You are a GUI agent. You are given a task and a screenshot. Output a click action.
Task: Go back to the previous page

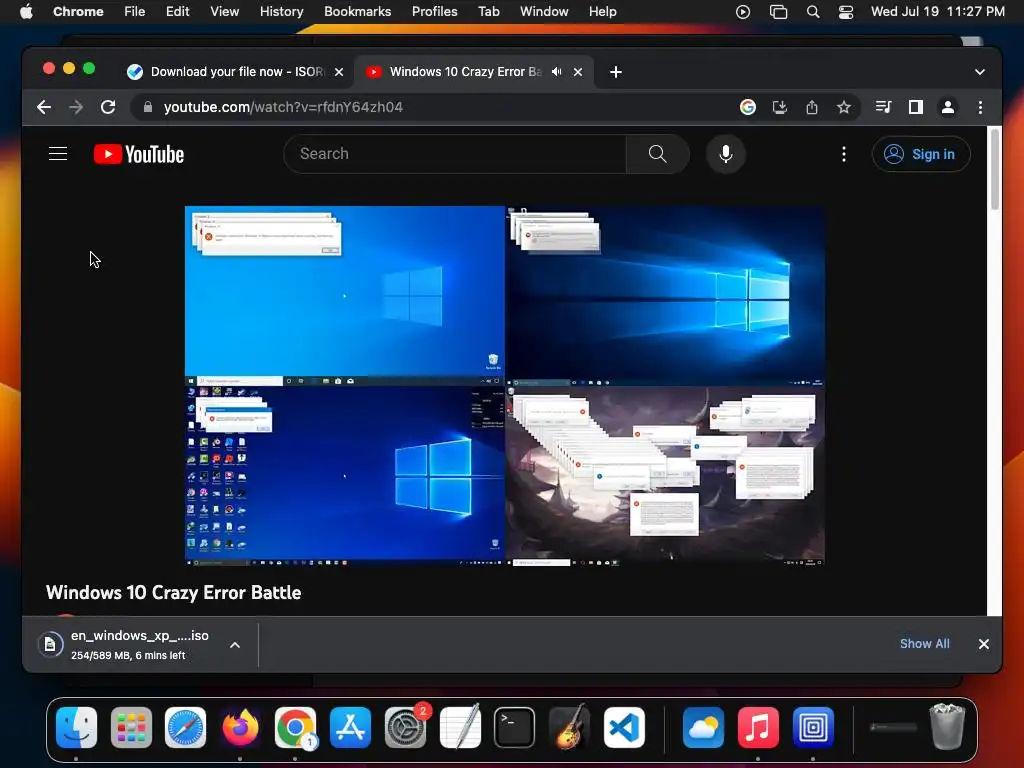coord(44,107)
